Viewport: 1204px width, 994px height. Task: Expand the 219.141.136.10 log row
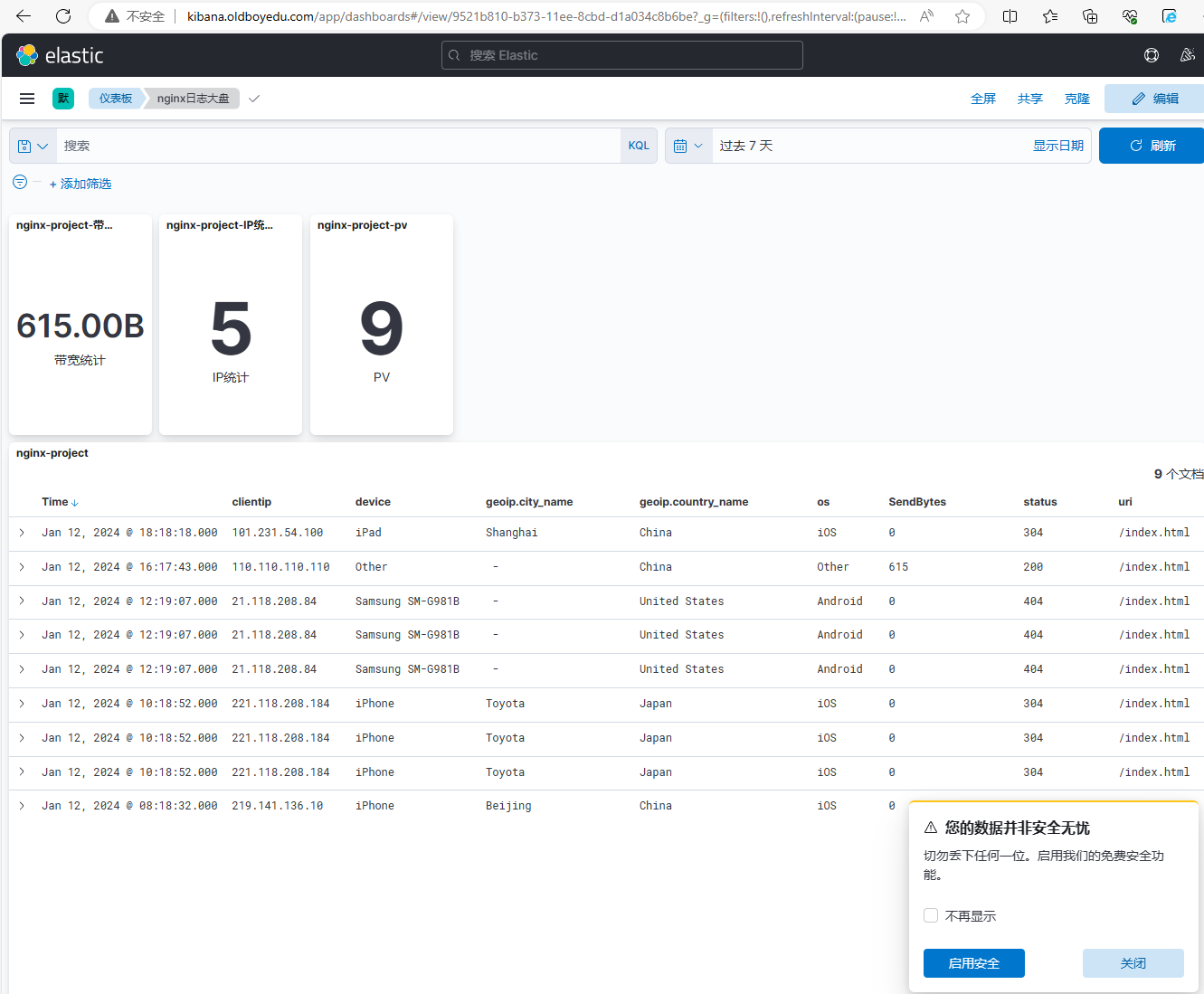point(22,806)
